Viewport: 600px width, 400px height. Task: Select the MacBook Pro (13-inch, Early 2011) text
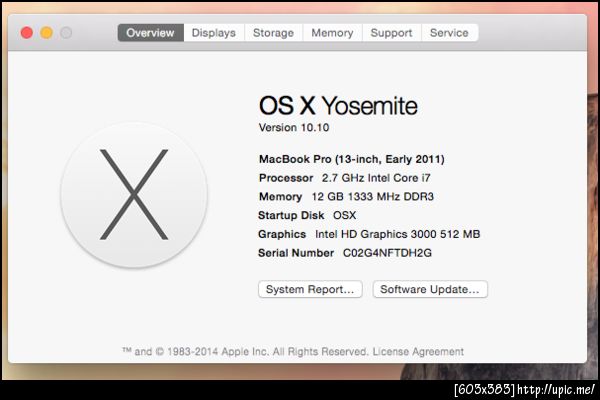tap(352, 159)
